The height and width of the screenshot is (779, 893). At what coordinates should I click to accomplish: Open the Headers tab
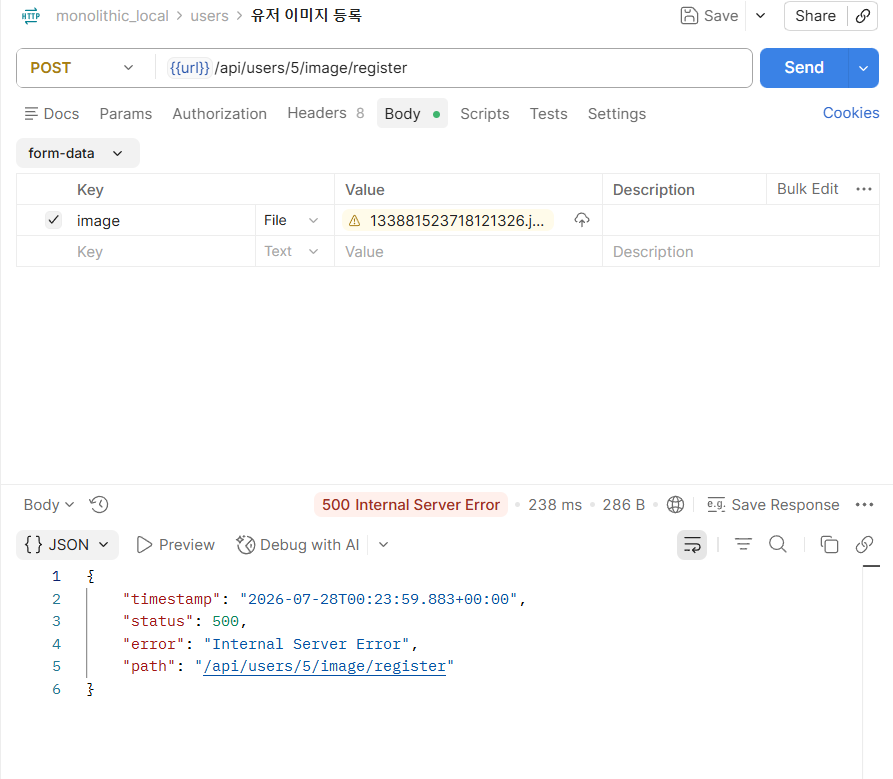click(x=325, y=113)
